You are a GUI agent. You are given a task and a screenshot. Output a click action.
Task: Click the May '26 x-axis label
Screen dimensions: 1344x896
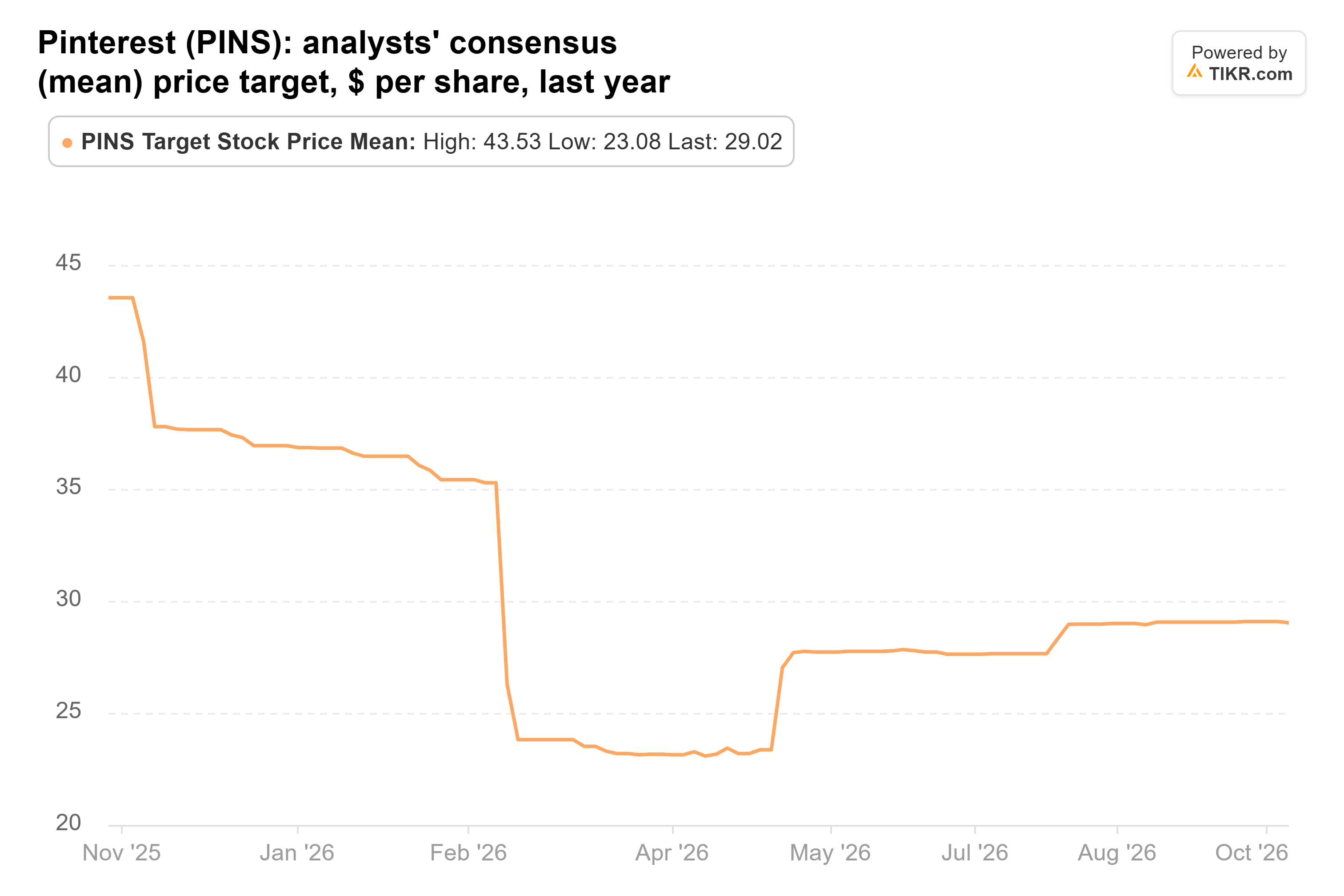click(x=830, y=852)
